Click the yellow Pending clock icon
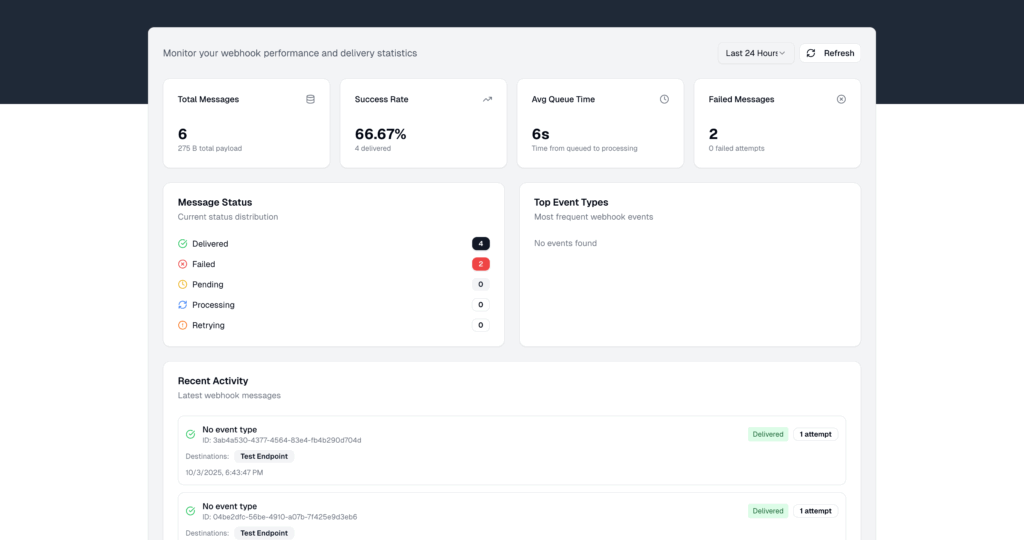This screenshot has width=1024, height=540. 183,285
